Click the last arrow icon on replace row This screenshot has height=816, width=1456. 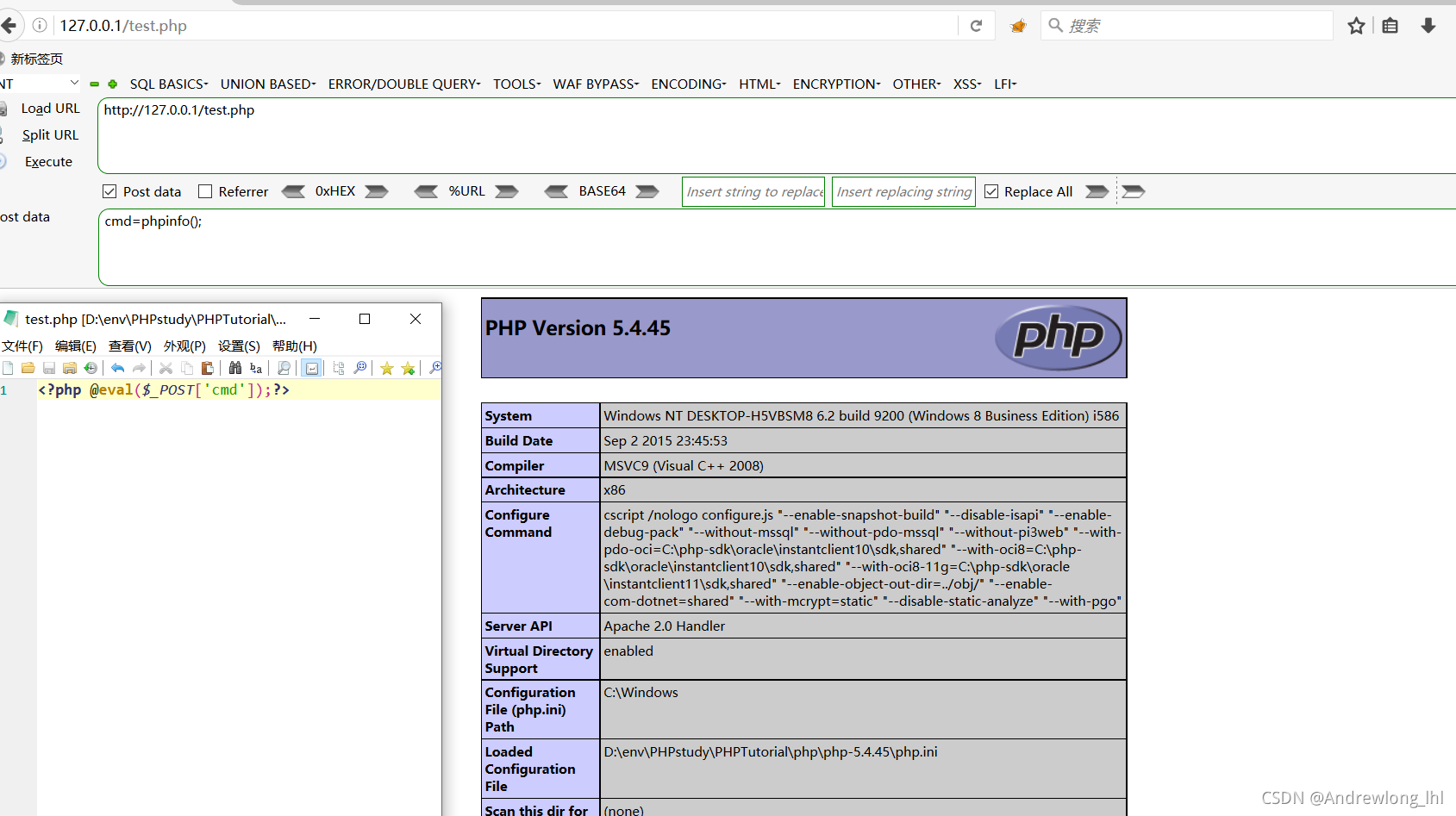tap(1133, 191)
